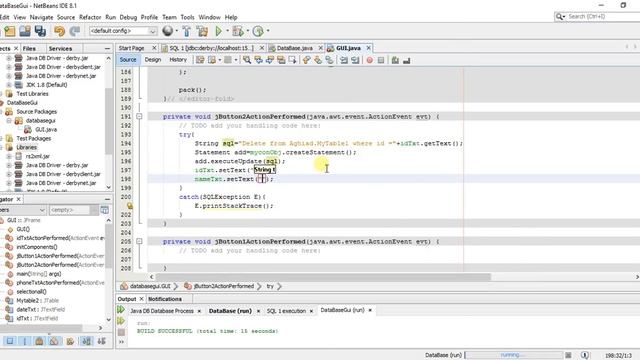
Task: Click first Navigator filter toggle at bottom
Action: point(10,341)
